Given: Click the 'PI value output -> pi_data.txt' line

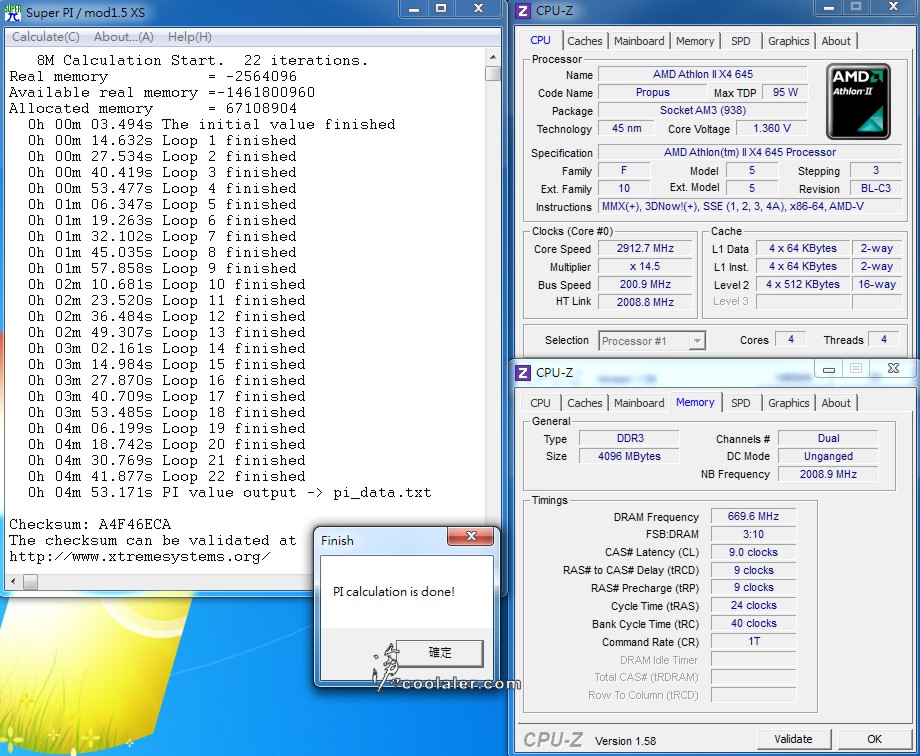Looking at the screenshot, I should pos(229,492).
